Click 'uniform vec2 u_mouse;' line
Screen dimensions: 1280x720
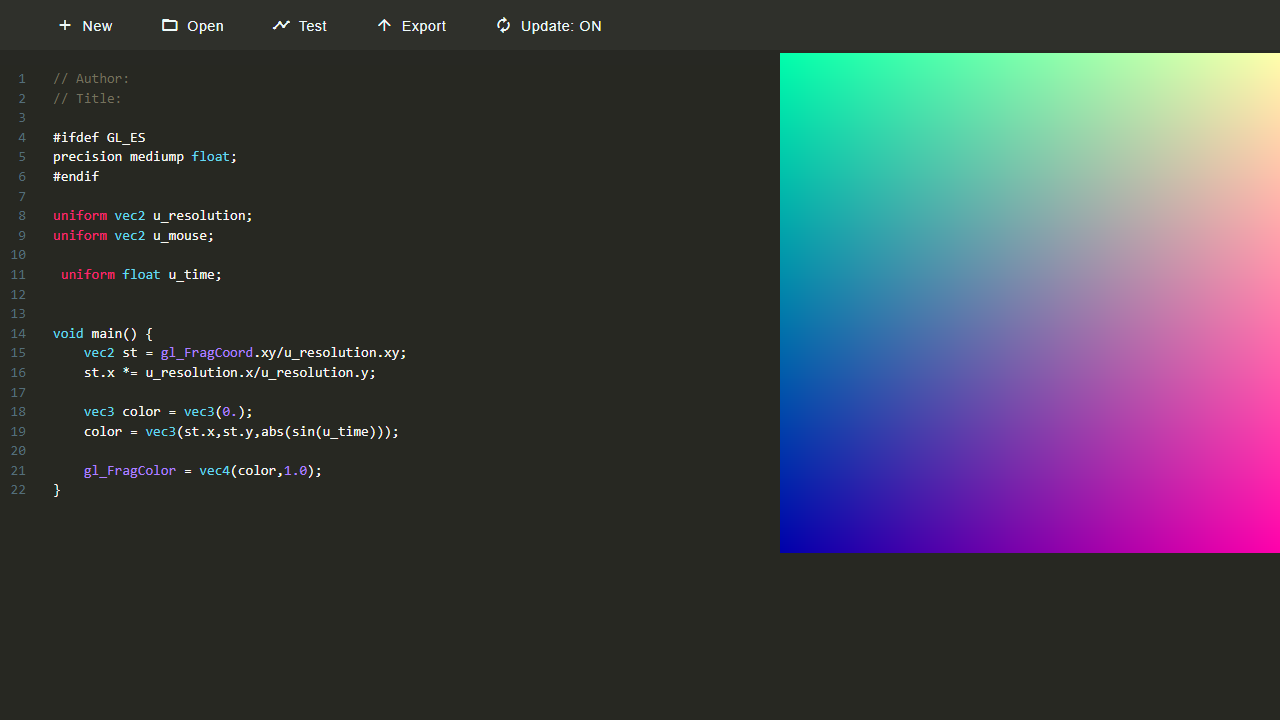(x=133, y=236)
